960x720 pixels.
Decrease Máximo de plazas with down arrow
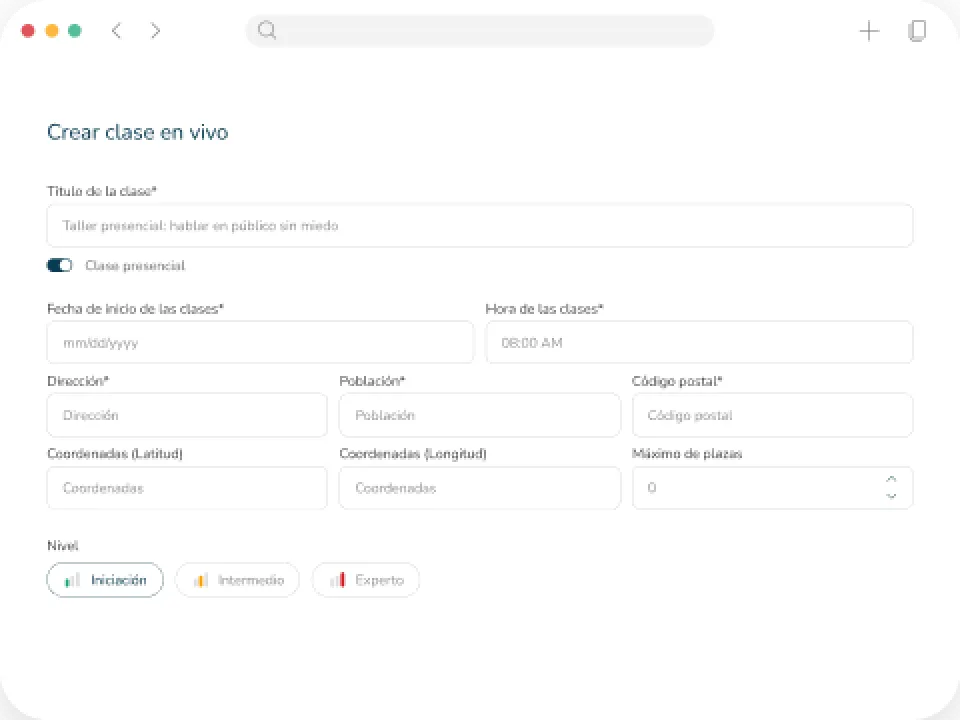(891, 496)
